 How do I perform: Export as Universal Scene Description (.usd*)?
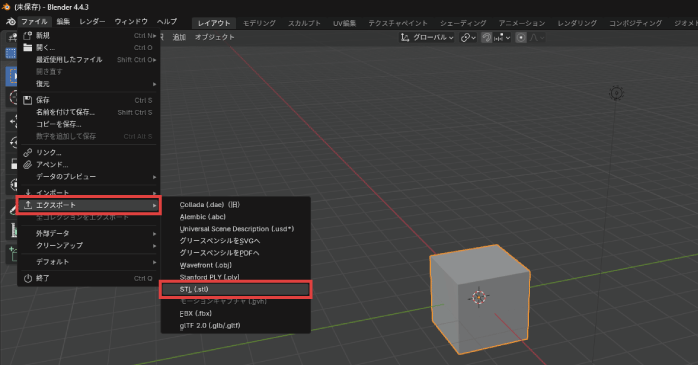point(235,229)
